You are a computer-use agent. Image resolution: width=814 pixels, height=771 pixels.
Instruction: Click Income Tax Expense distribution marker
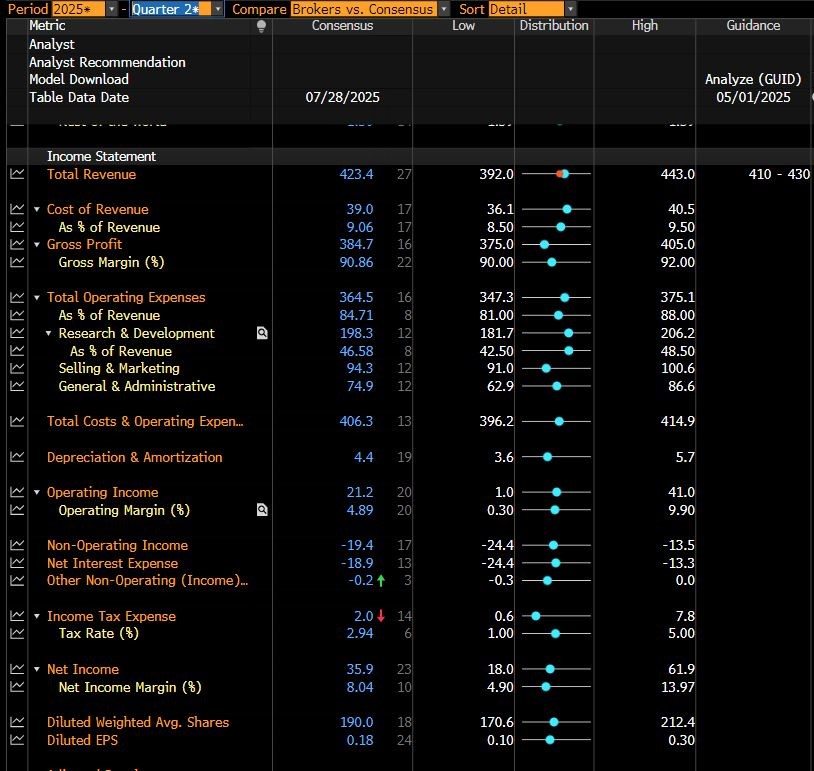tap(536, 616)
